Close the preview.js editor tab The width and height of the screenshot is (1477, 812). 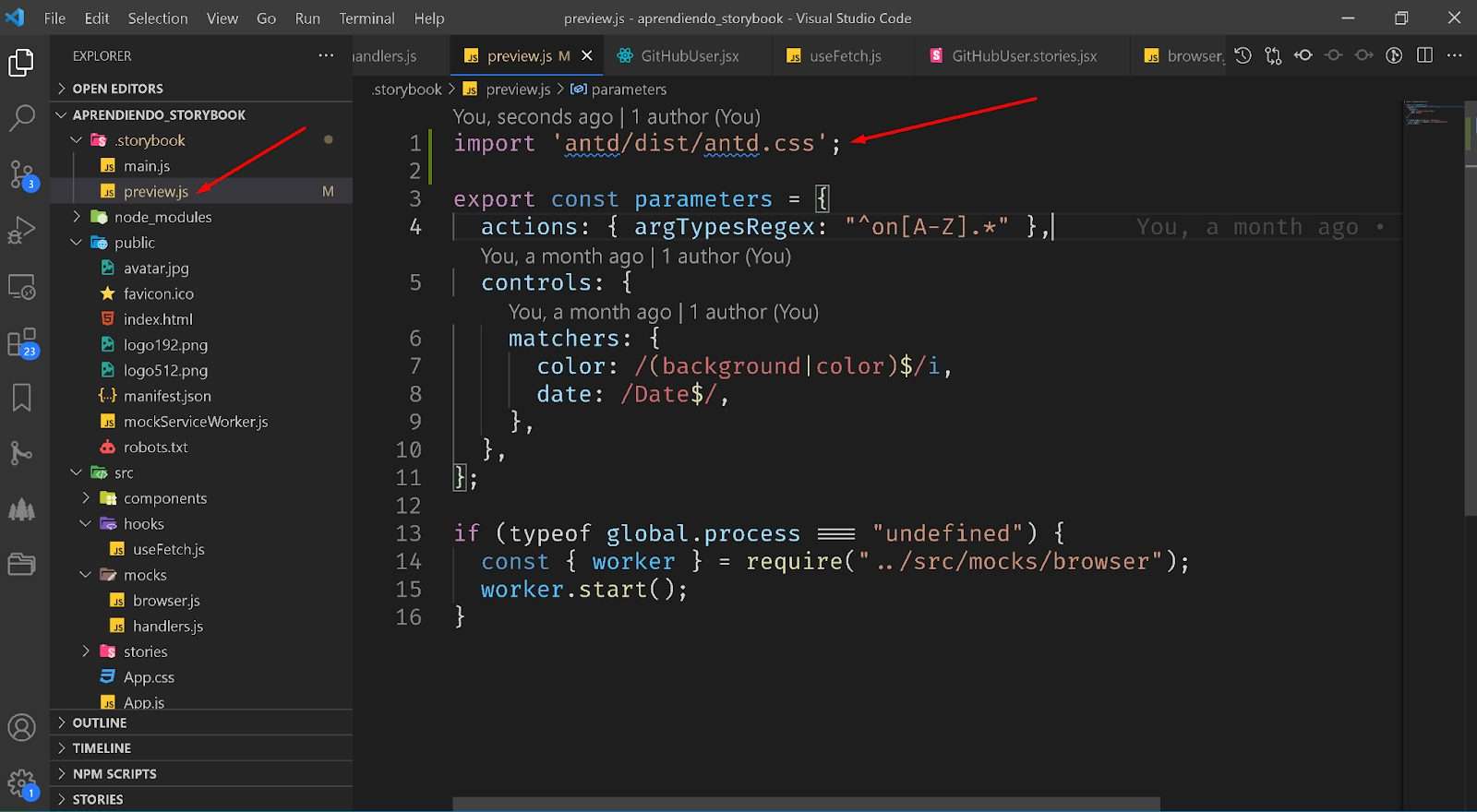pyautogui.click(x=587, y=55)
